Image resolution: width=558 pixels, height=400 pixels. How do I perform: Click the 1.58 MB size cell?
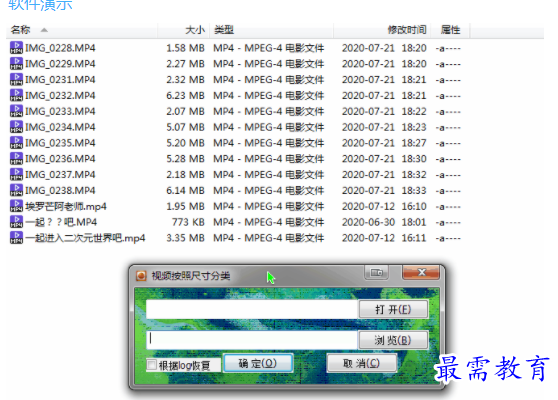coord(185,48)
